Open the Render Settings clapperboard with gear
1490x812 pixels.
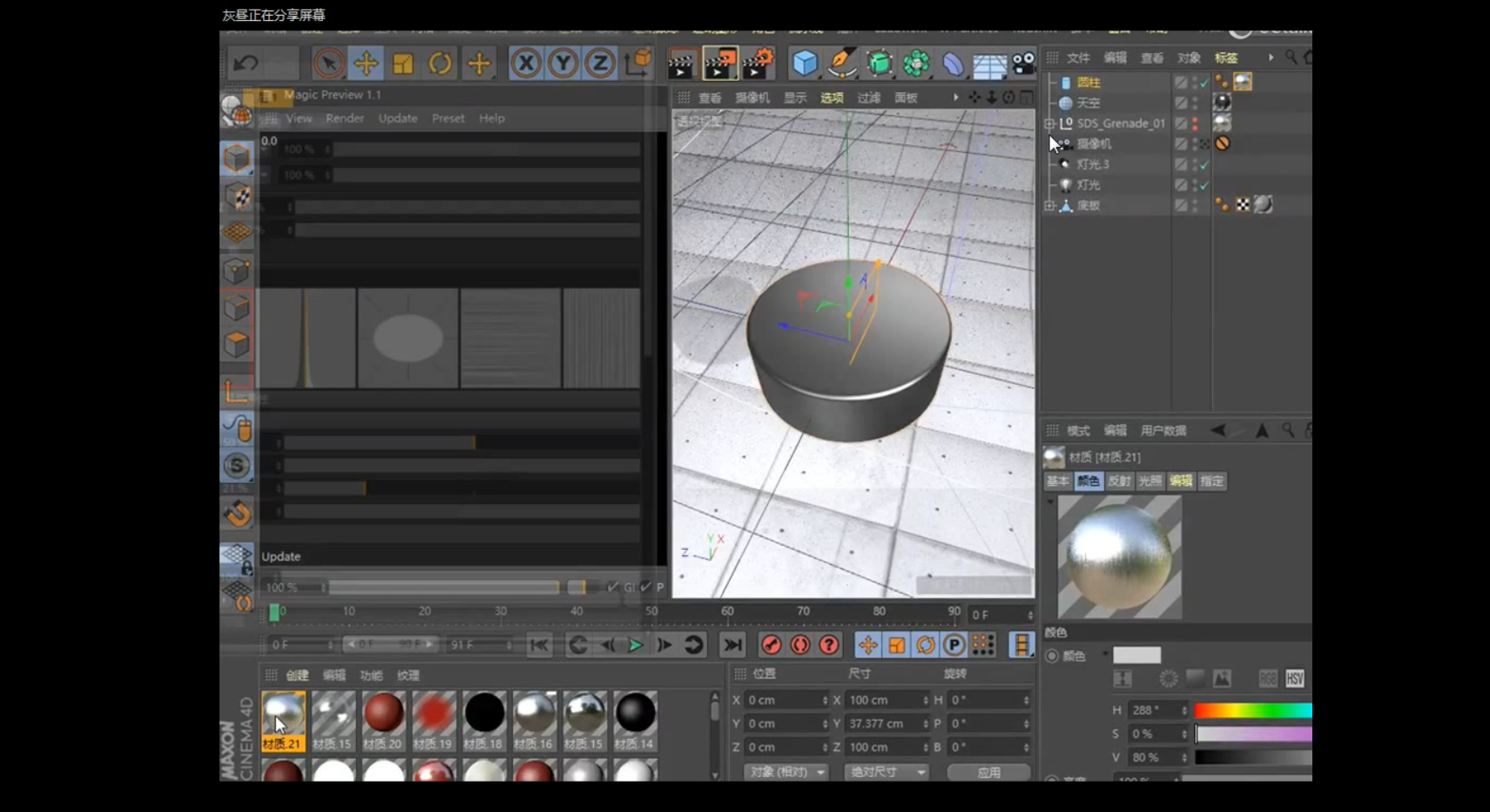tap(758, 64)
